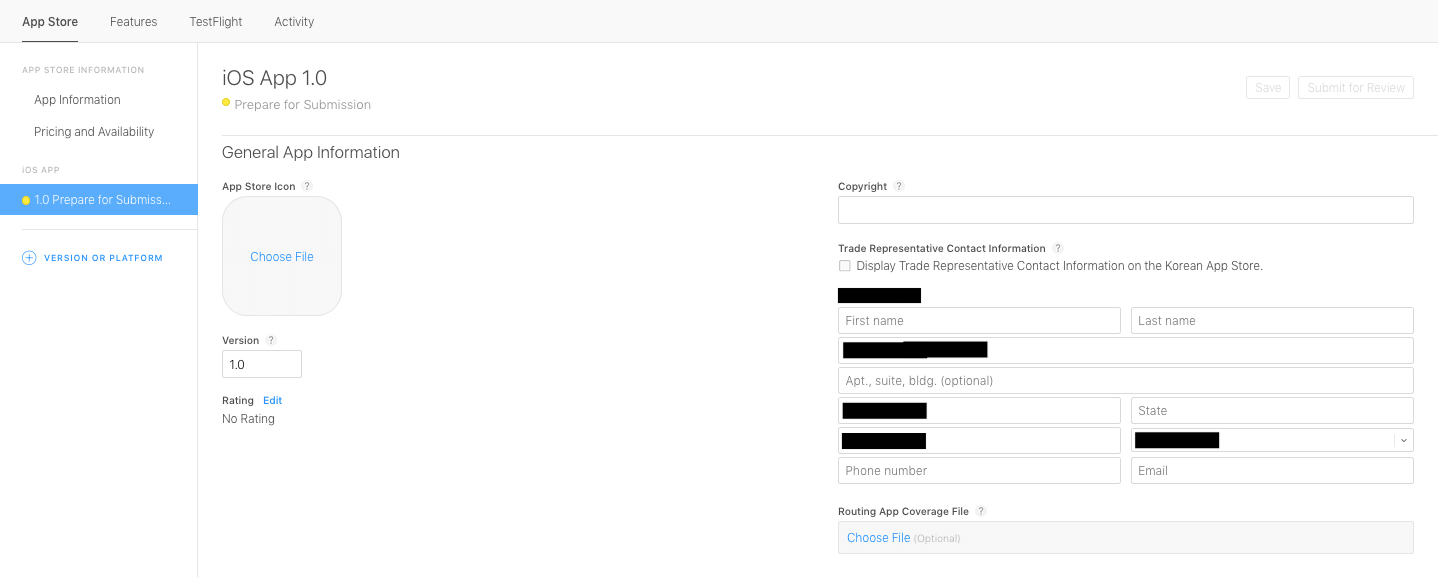This screenshot has height=577, width=1438.
Task: View the Activity tab
Action: pyautogui.click(x=294, y=21)
